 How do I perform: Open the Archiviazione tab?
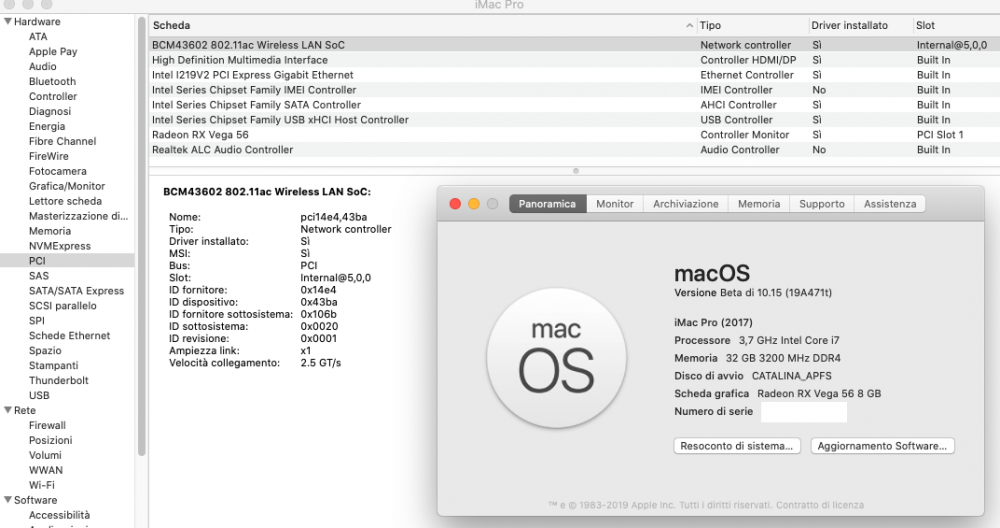[x=686, y=204]
